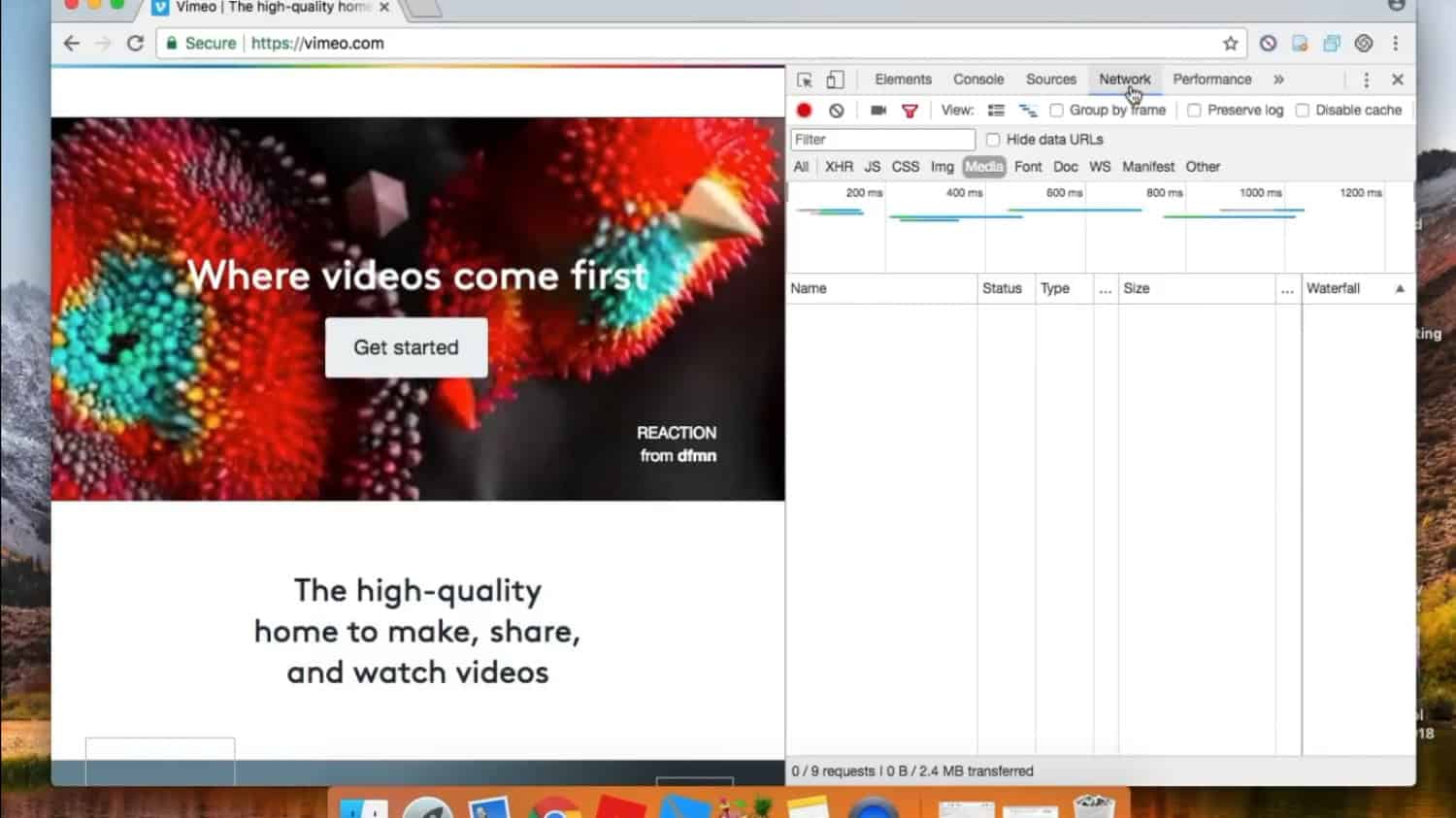Sort by the Waterfall arrow
This screenshot has width=1456, height=818.
coord(1400,288)
